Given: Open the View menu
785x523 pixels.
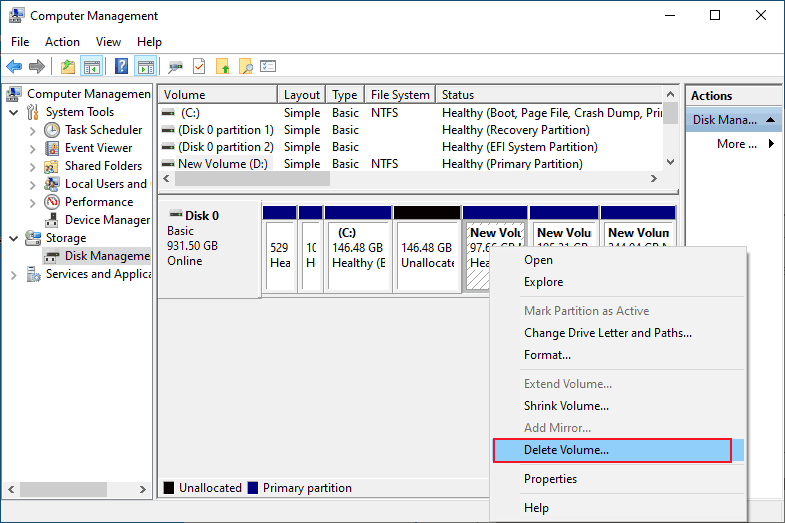Looking at the screenshot, I should pos(108,42).
